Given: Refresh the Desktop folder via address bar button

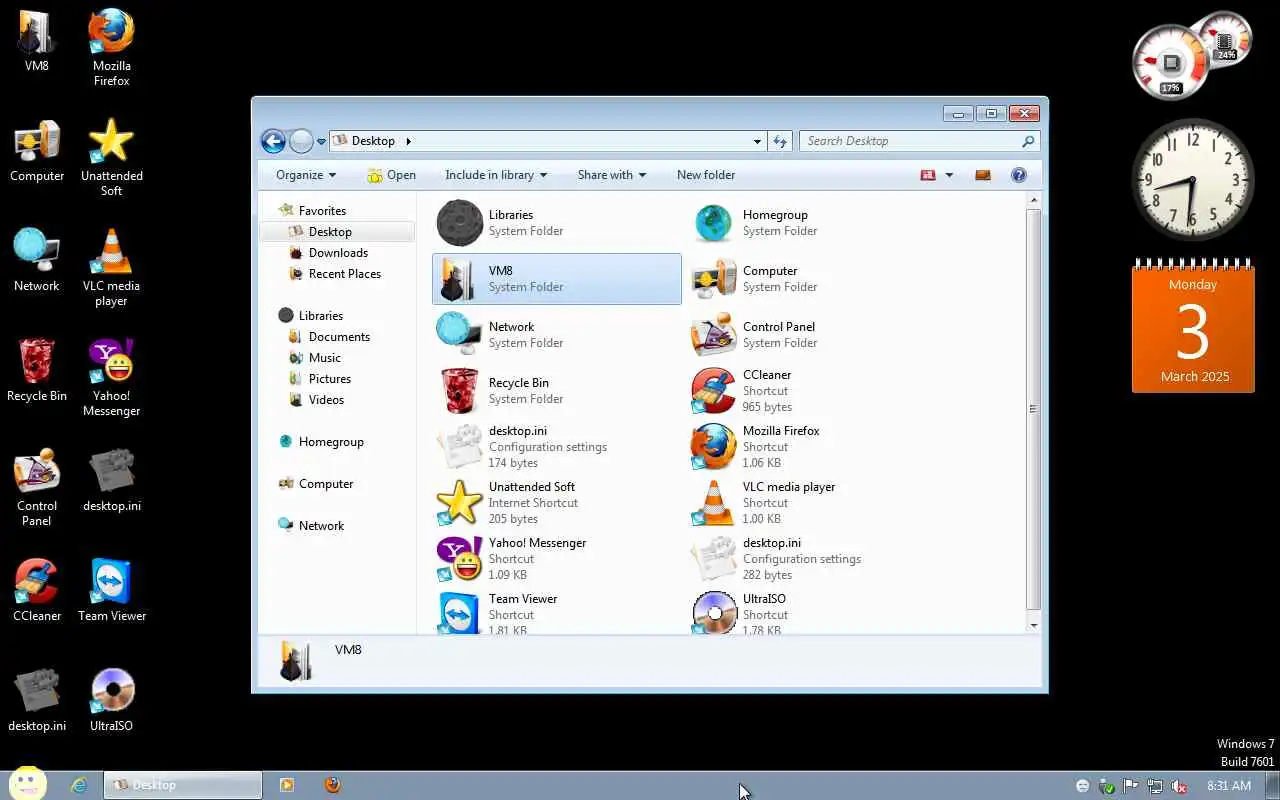Looking at the screenshot, I should coord(781,141).
